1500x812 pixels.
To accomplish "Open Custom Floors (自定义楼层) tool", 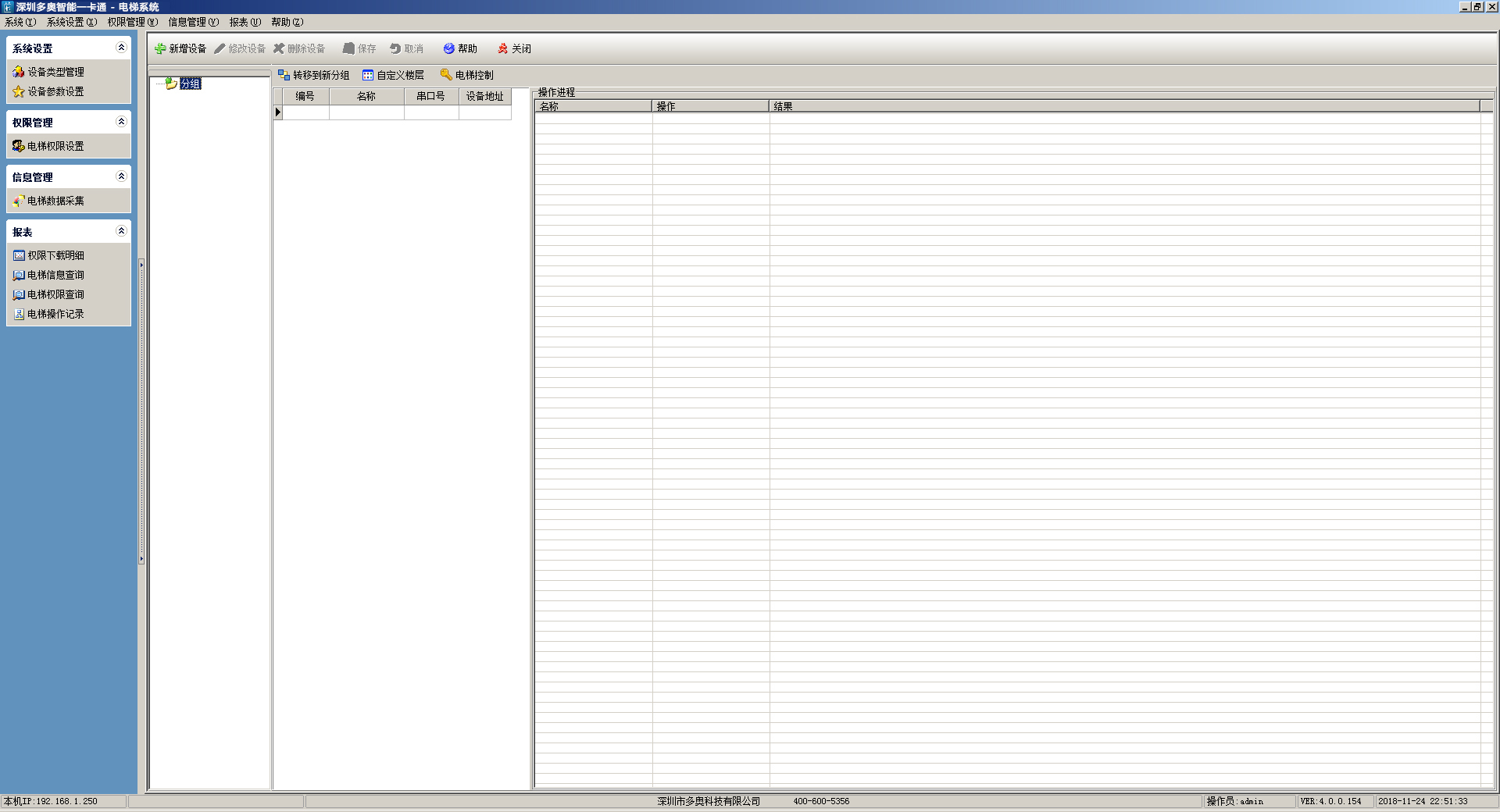I will pyautogui.click(x=393, y=75).
